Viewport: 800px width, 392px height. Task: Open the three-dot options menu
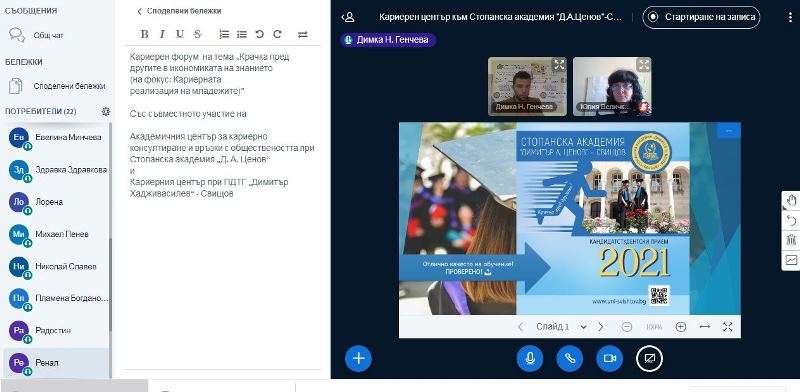790,17
